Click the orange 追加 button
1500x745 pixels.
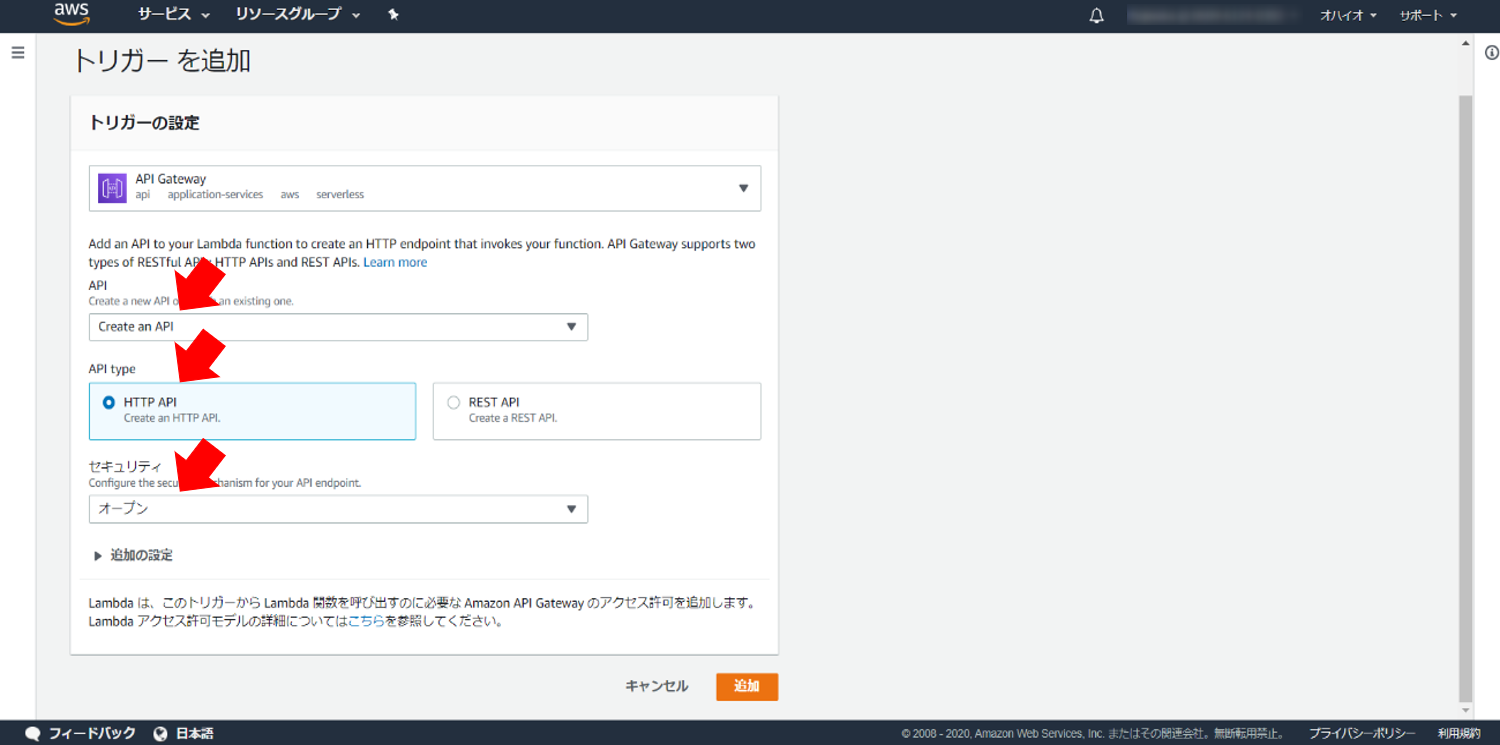[x=747, y=686]
